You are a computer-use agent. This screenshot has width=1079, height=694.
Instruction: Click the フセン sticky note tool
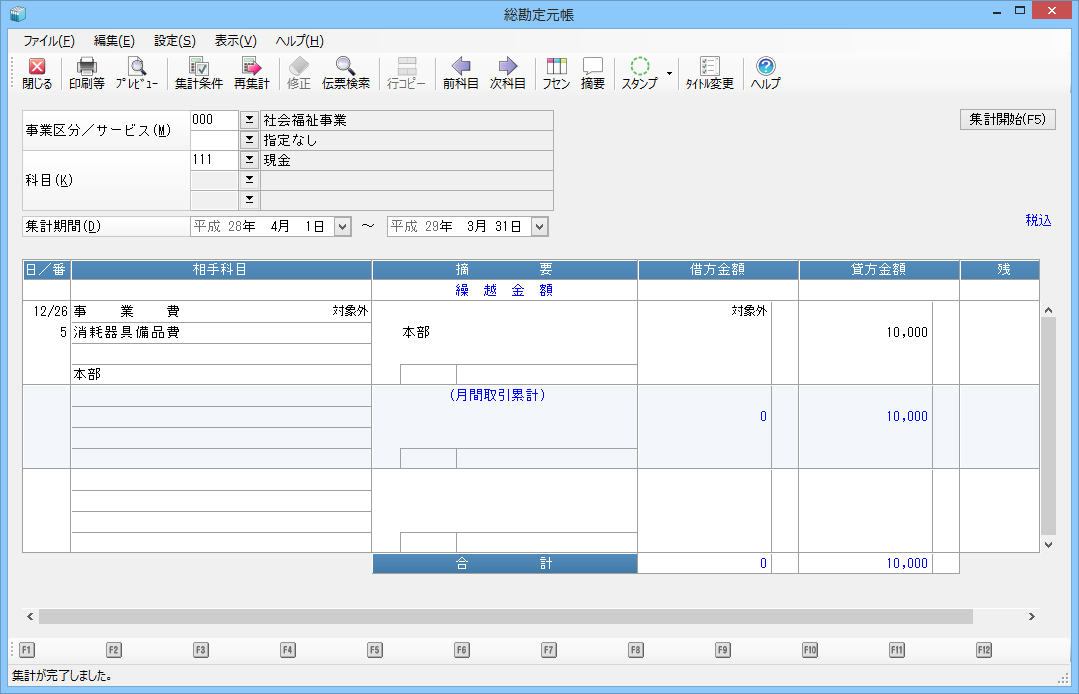(x=556, y=74)
